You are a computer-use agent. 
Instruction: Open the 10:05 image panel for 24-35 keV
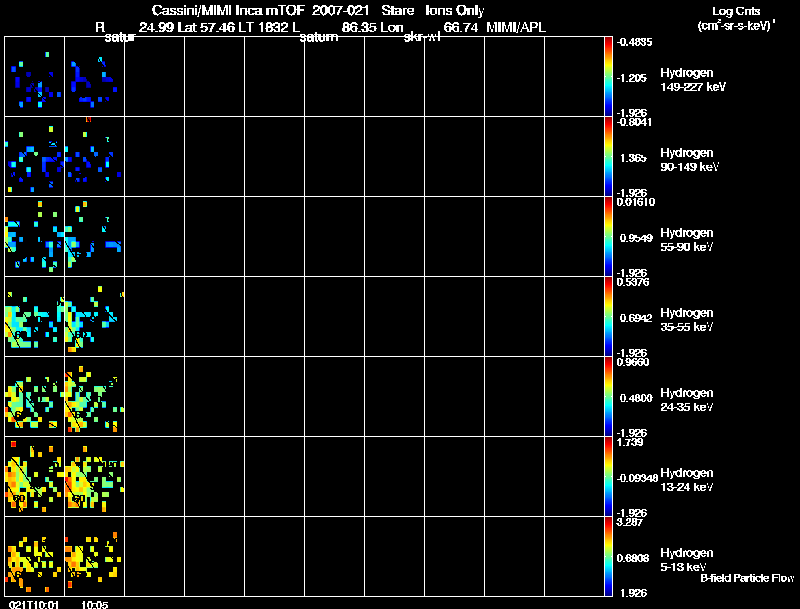tap(94, 397)
